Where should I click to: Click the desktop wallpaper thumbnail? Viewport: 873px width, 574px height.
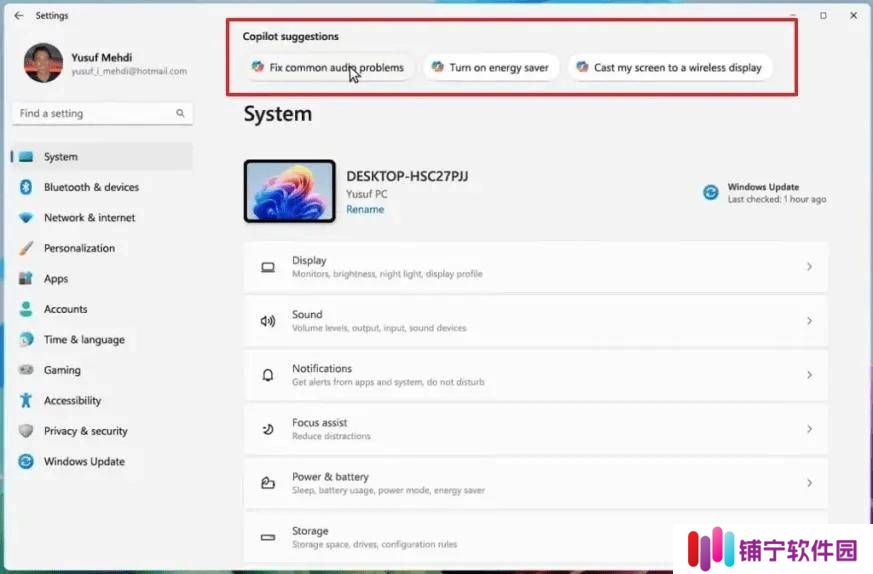(x=290, y=192)
